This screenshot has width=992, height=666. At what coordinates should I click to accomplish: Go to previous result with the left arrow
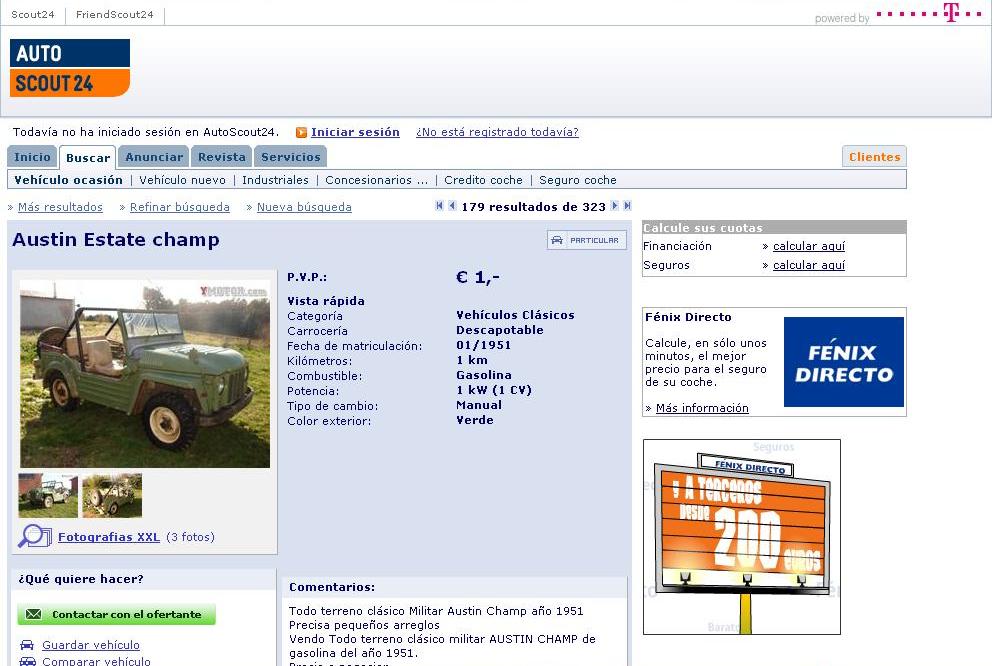tap(452, 206)
